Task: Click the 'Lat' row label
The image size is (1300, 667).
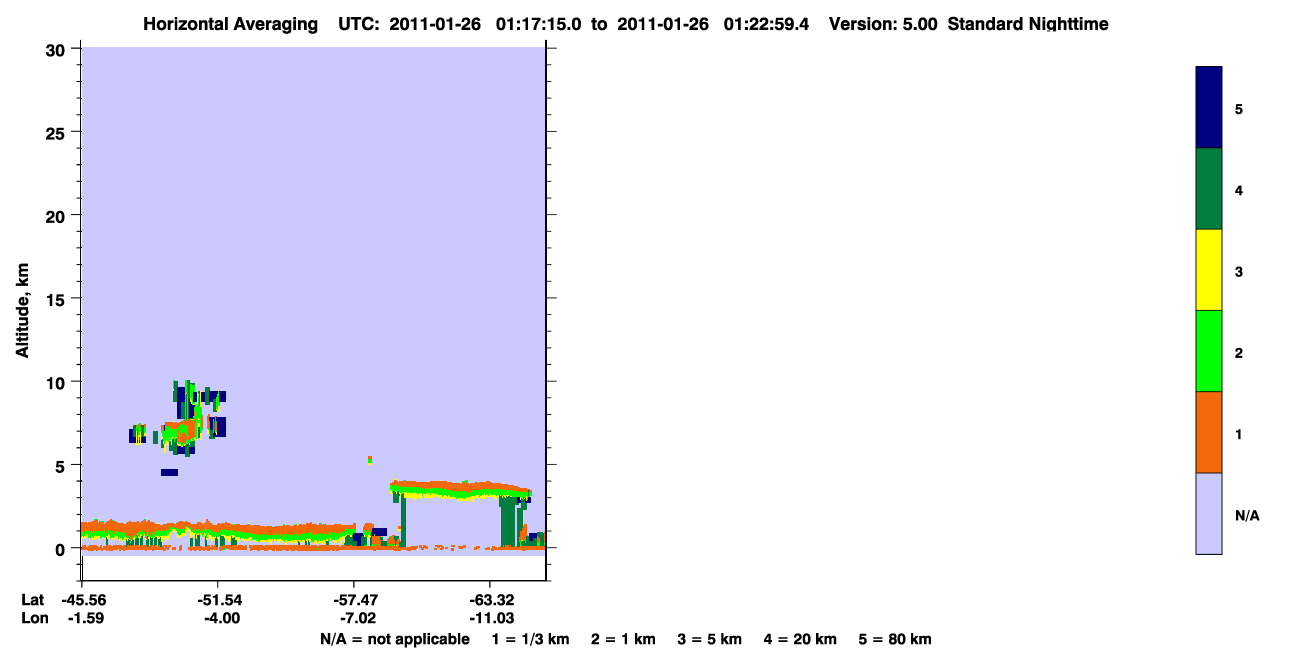Action: tap(31, 600)
